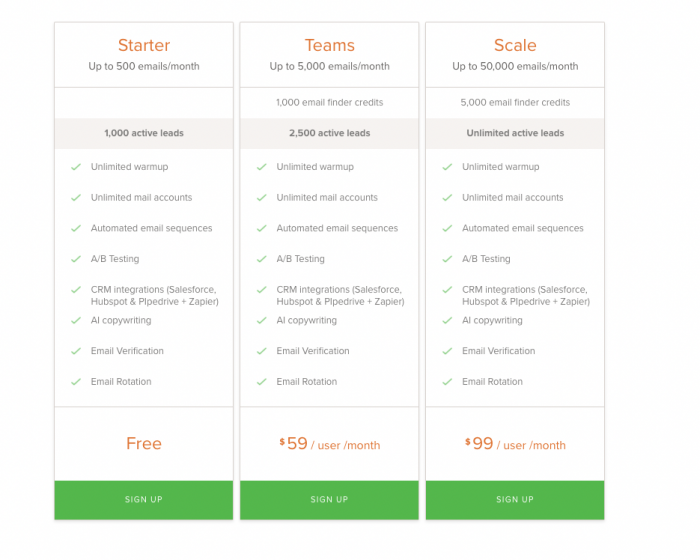Click the 2,500 active leads row
This screenshot has width=700, height=560.
tap(329, 133)
